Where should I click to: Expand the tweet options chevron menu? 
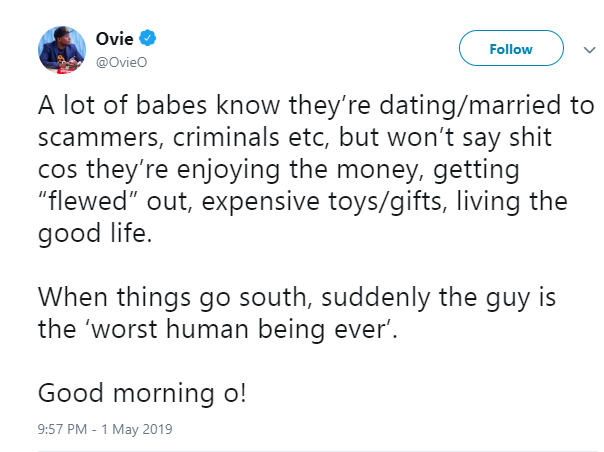(586, 49)
